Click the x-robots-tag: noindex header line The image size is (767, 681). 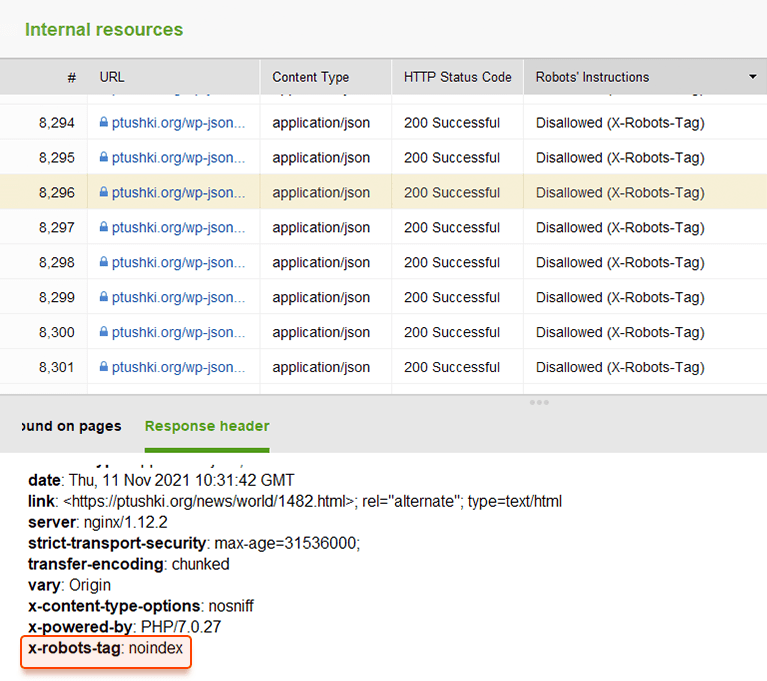click(x=106, y=648)
